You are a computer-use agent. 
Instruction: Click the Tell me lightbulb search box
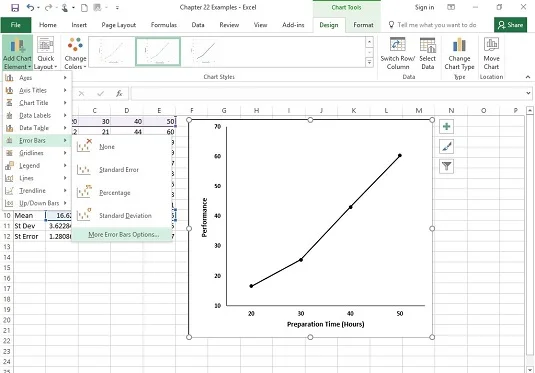point(433,25)
